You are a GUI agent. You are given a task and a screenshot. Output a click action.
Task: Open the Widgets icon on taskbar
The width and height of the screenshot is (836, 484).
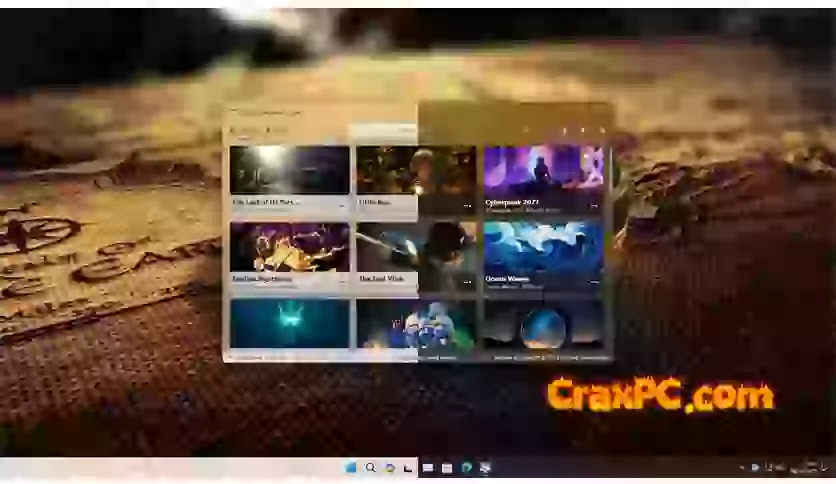click(427, 467)
